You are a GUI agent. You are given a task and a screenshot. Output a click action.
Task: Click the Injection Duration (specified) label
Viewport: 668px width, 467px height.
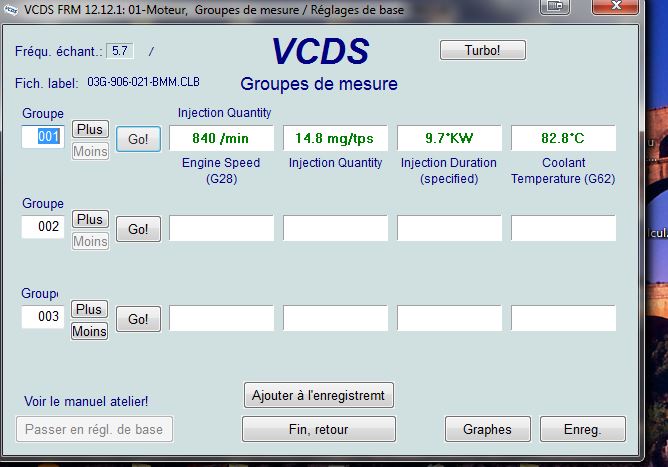pyautogui.click(x=449, y=170)
